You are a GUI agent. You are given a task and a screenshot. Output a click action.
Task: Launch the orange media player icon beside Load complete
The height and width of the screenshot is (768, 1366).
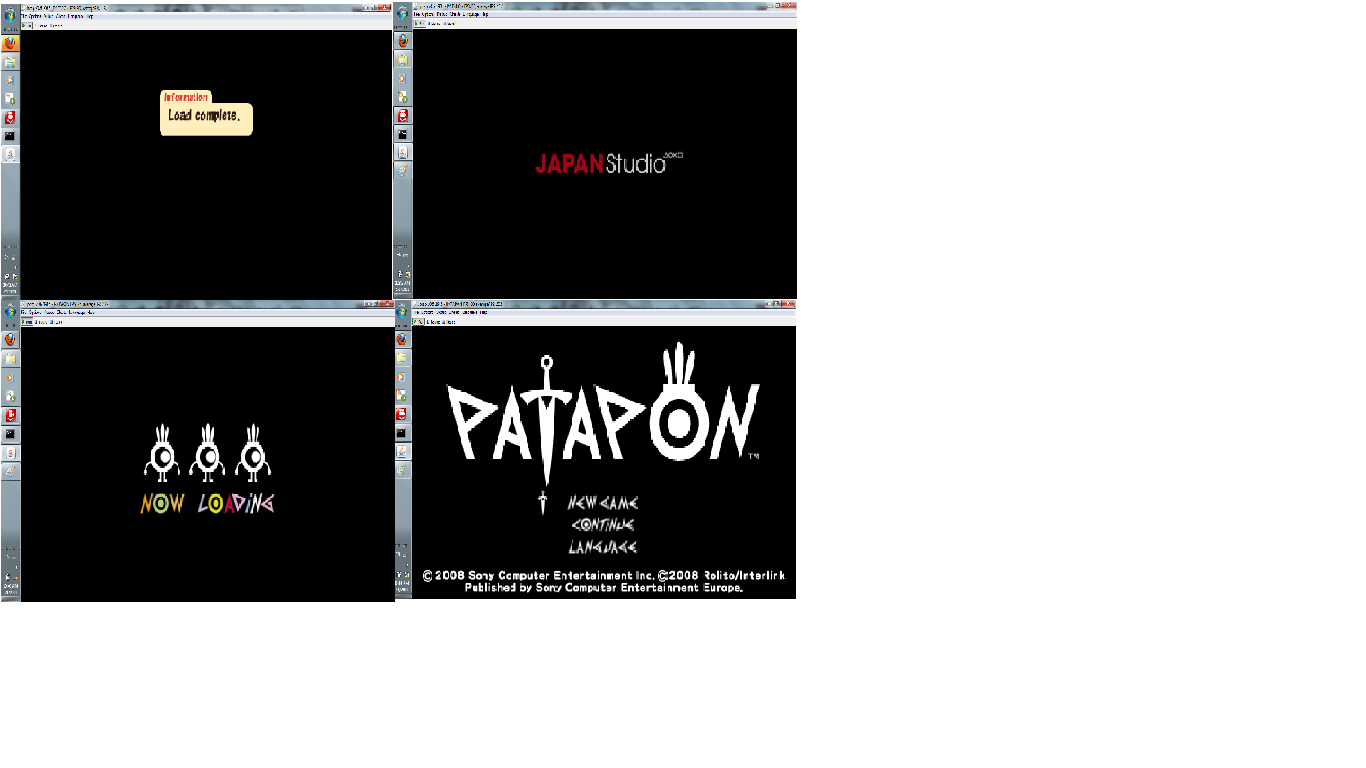click(10, 80)
